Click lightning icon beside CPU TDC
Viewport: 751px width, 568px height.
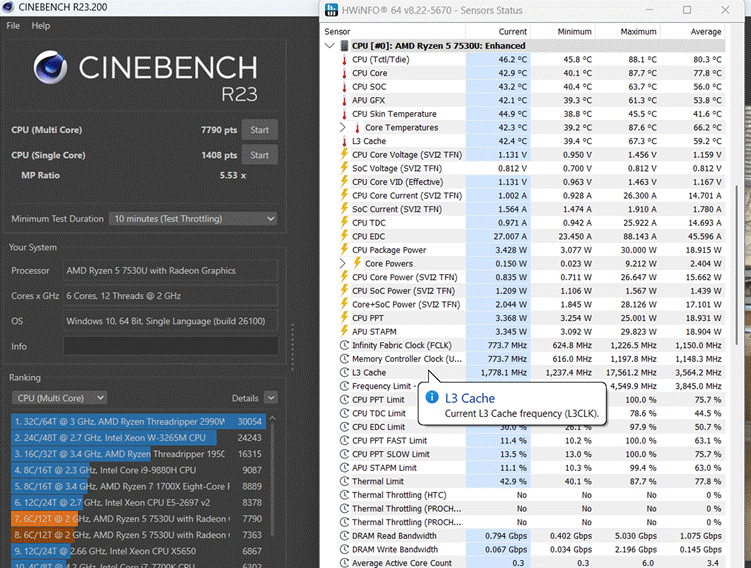pyautogui.click(x=344, y=223)
